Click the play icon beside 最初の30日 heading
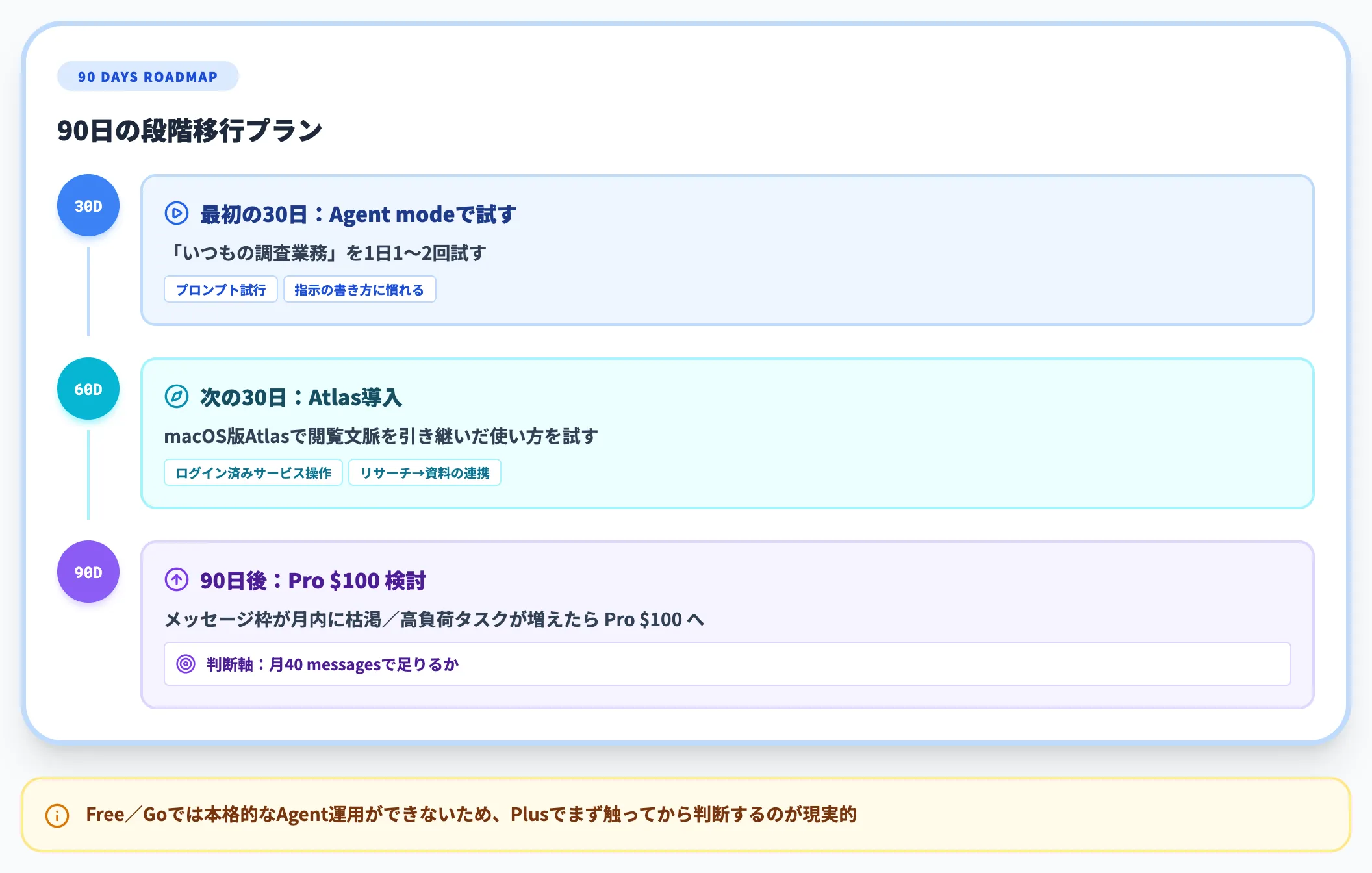The image size is (1372, 873). (x=176, y=213)
